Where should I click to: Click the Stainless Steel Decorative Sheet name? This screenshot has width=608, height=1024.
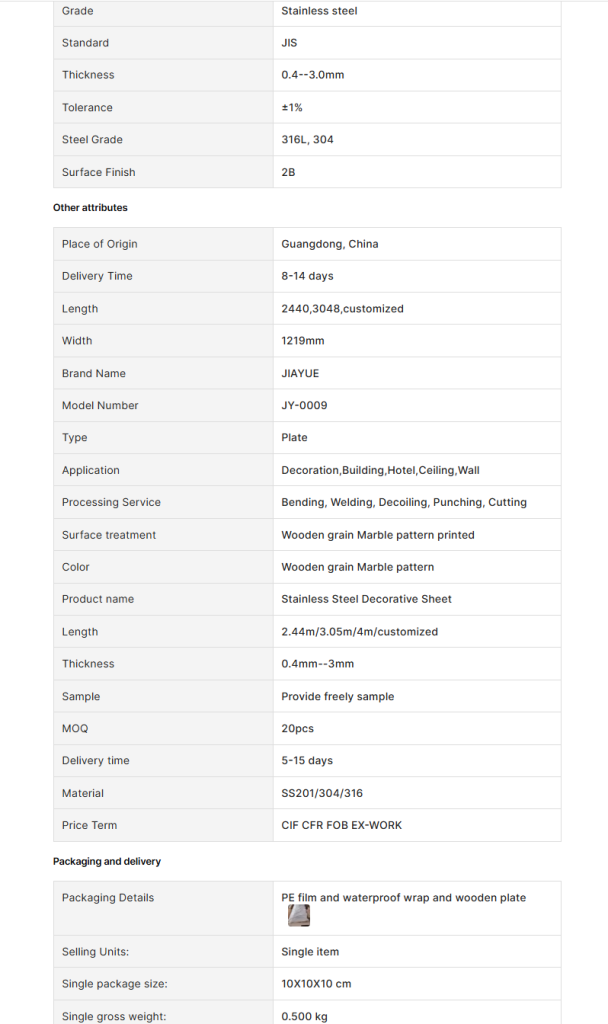click(x=366, y=599)
